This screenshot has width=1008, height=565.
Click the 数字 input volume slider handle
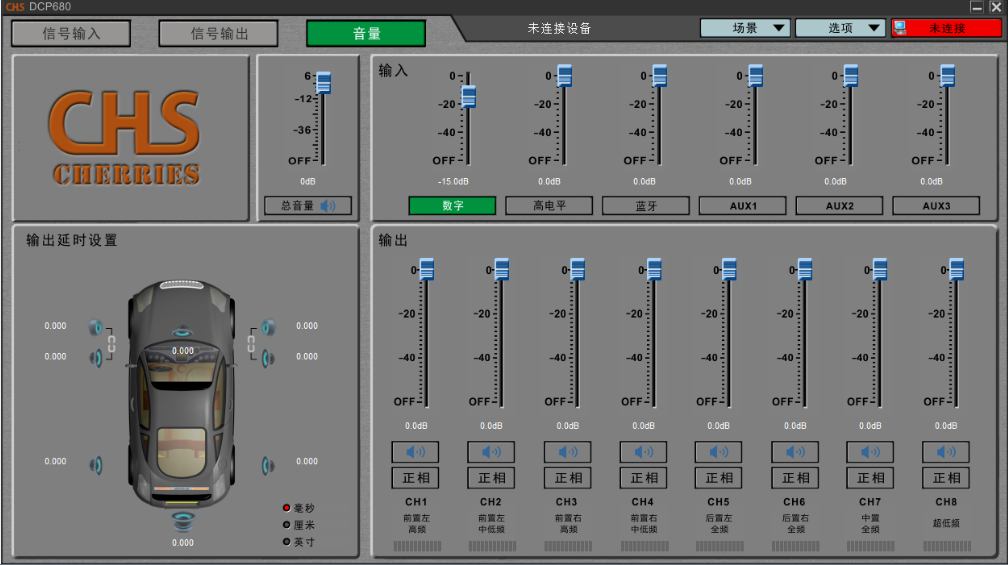tap(468, 97)
